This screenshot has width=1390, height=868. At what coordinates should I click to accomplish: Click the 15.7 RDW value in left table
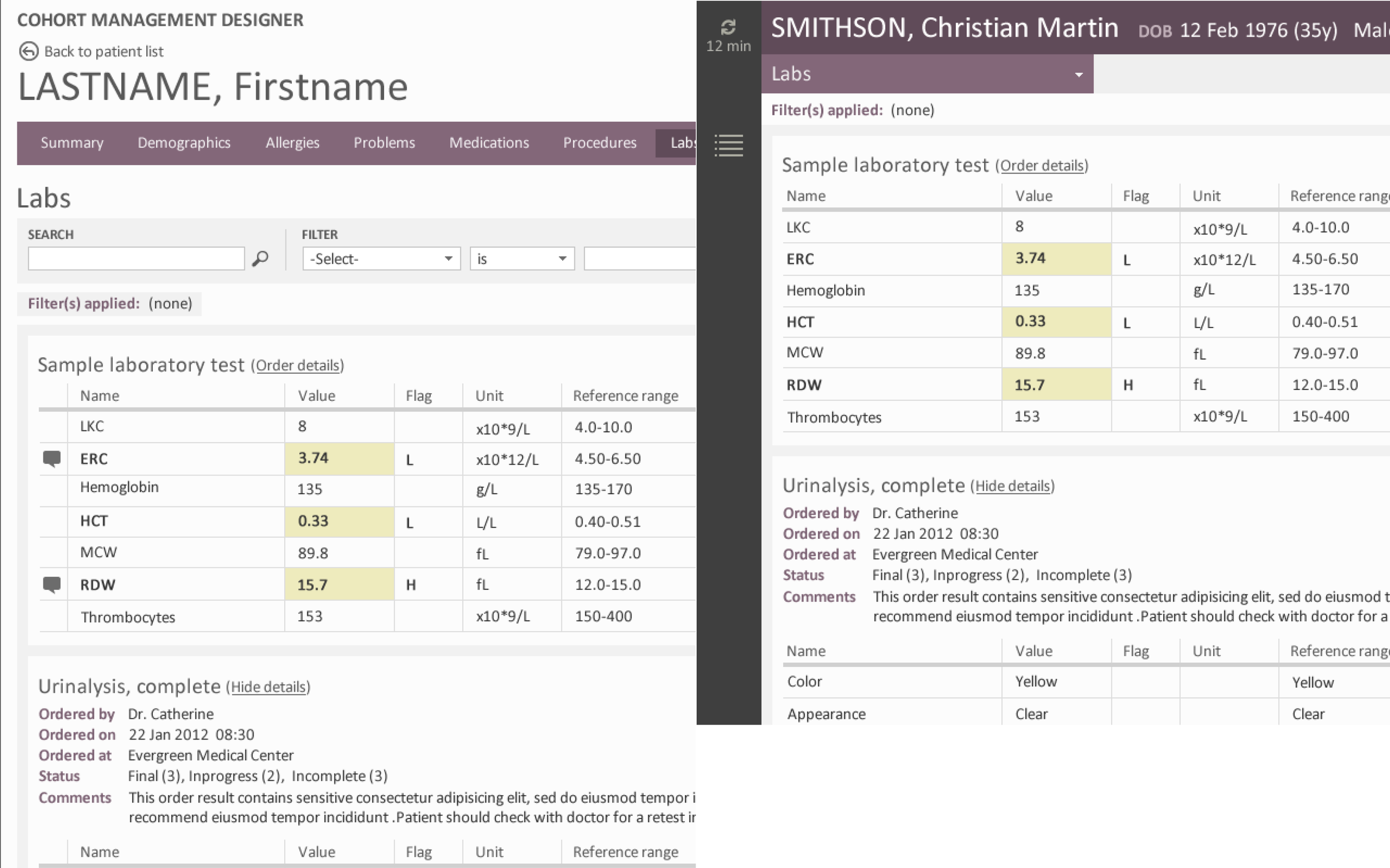tap(340, 584)
